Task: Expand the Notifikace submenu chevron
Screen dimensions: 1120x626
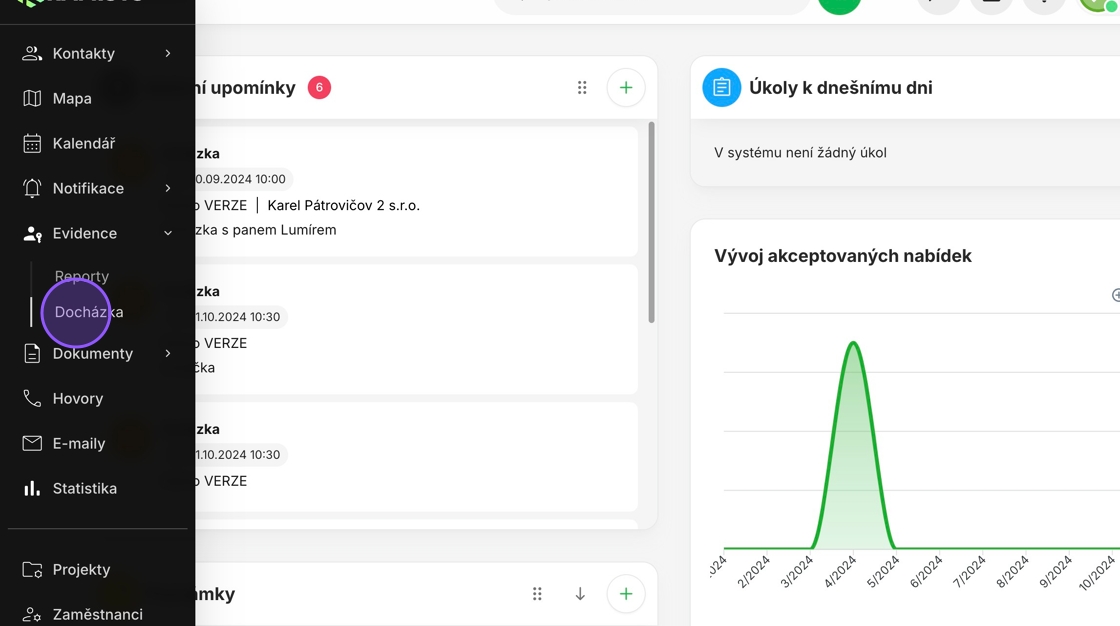Action: (168, 188)
